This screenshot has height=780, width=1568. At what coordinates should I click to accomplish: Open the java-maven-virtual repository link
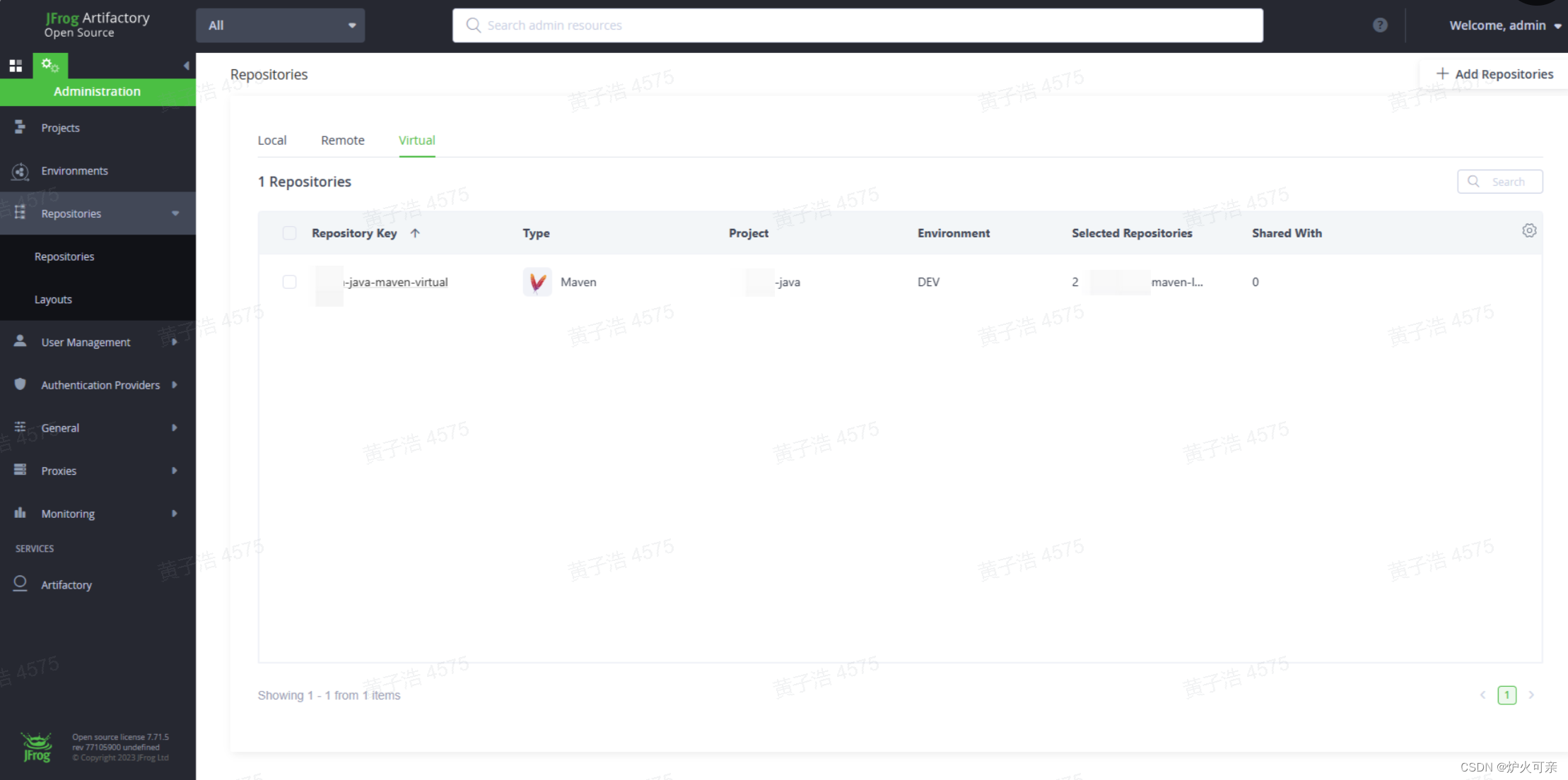(x=396, y=282)
